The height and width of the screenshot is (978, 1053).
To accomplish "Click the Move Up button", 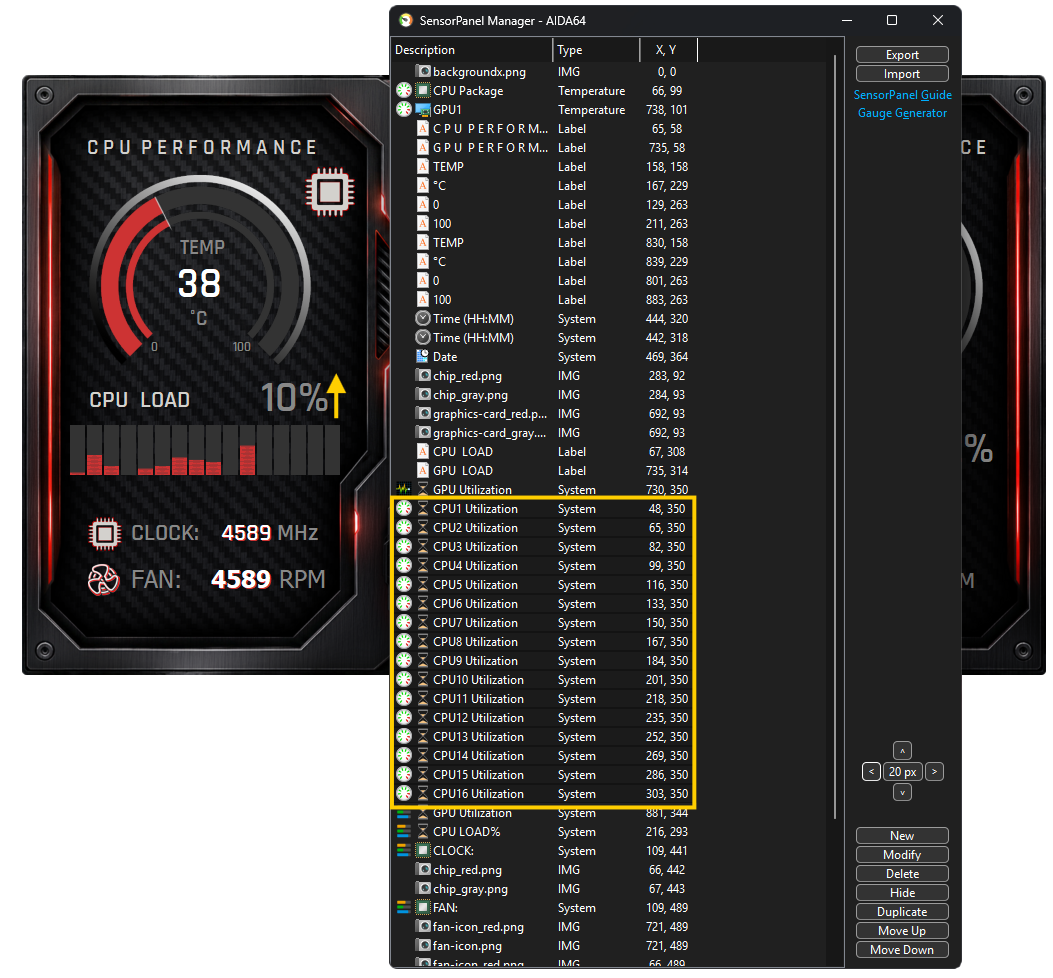I will [902, 930].
